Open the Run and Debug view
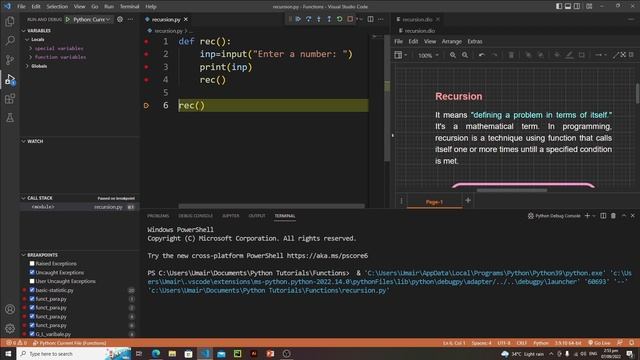 point(10,79)
